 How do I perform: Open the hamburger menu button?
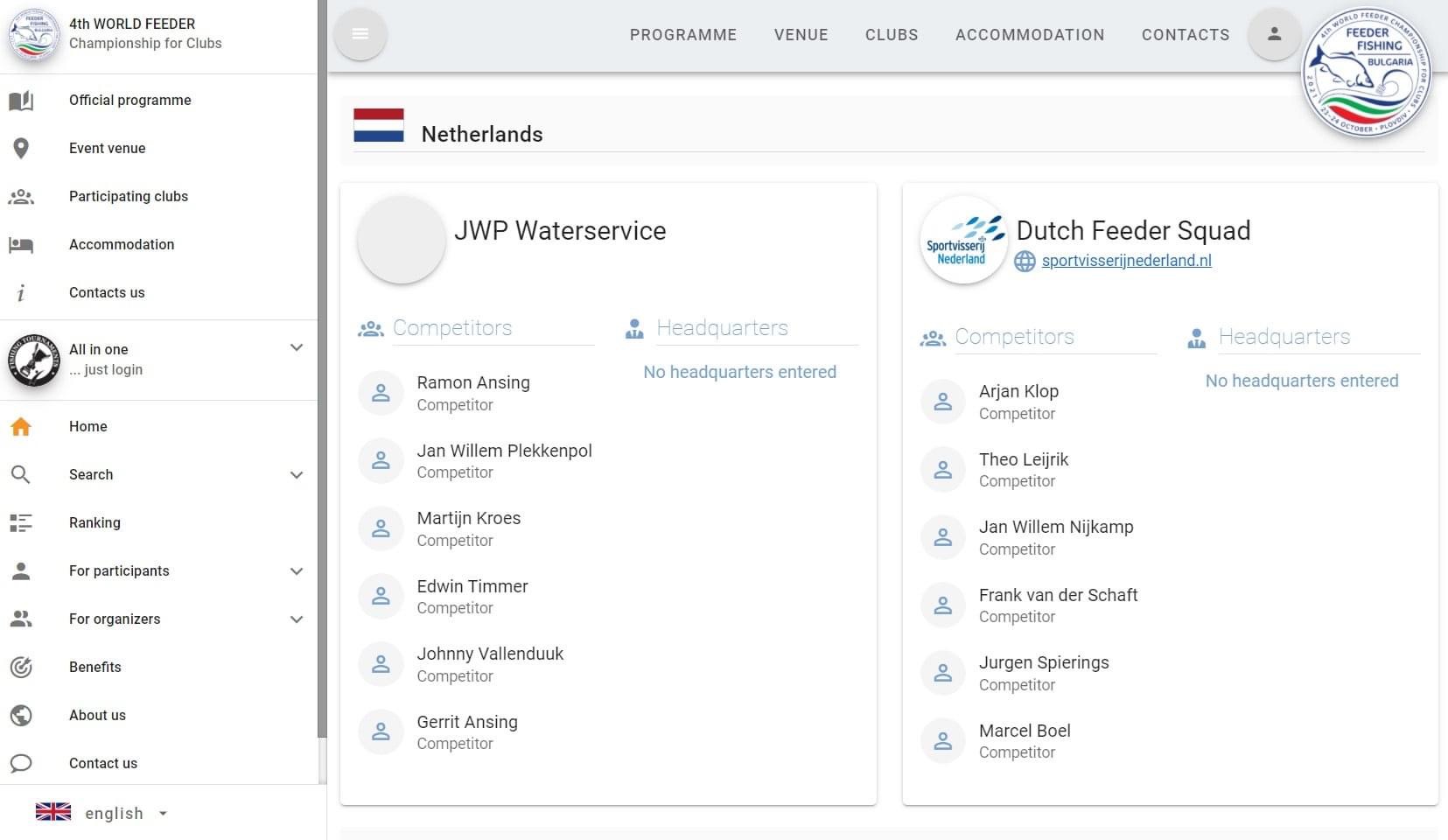tap(360, 34)
